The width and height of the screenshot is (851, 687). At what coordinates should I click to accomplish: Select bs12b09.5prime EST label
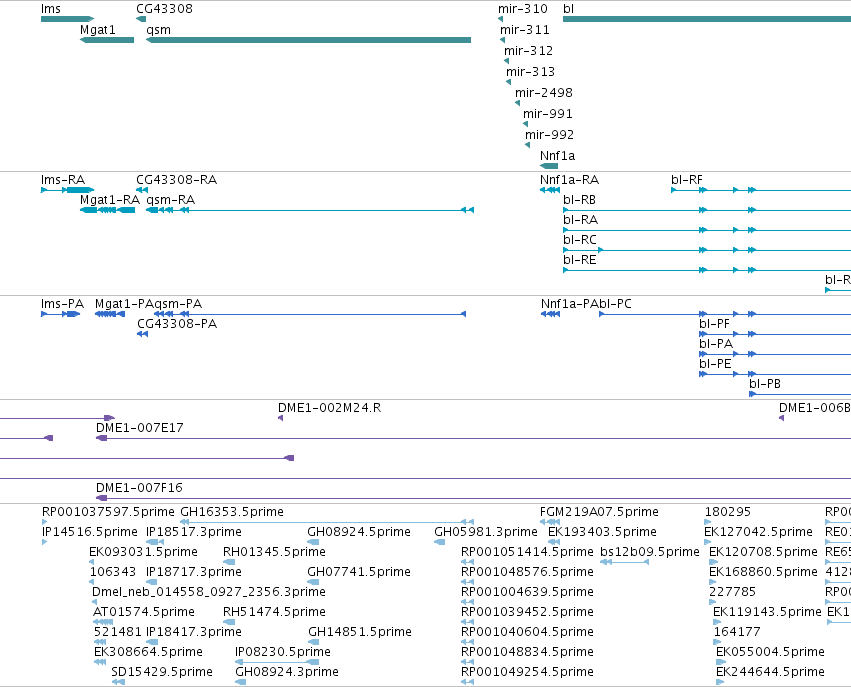(x=650, y=552)
